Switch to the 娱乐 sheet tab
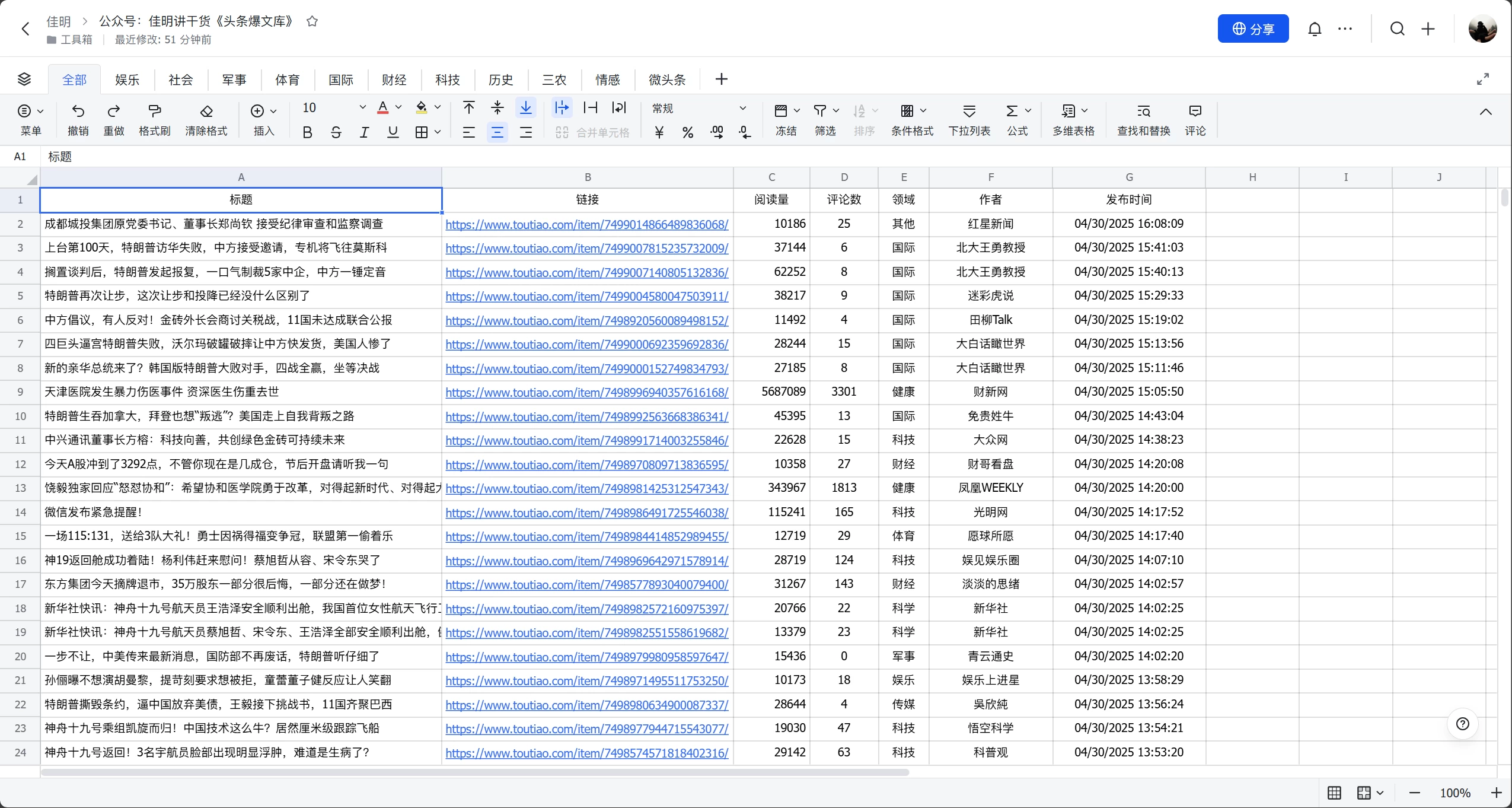The width and height of the screenshot is (1512, 808). tap(127, 79)
